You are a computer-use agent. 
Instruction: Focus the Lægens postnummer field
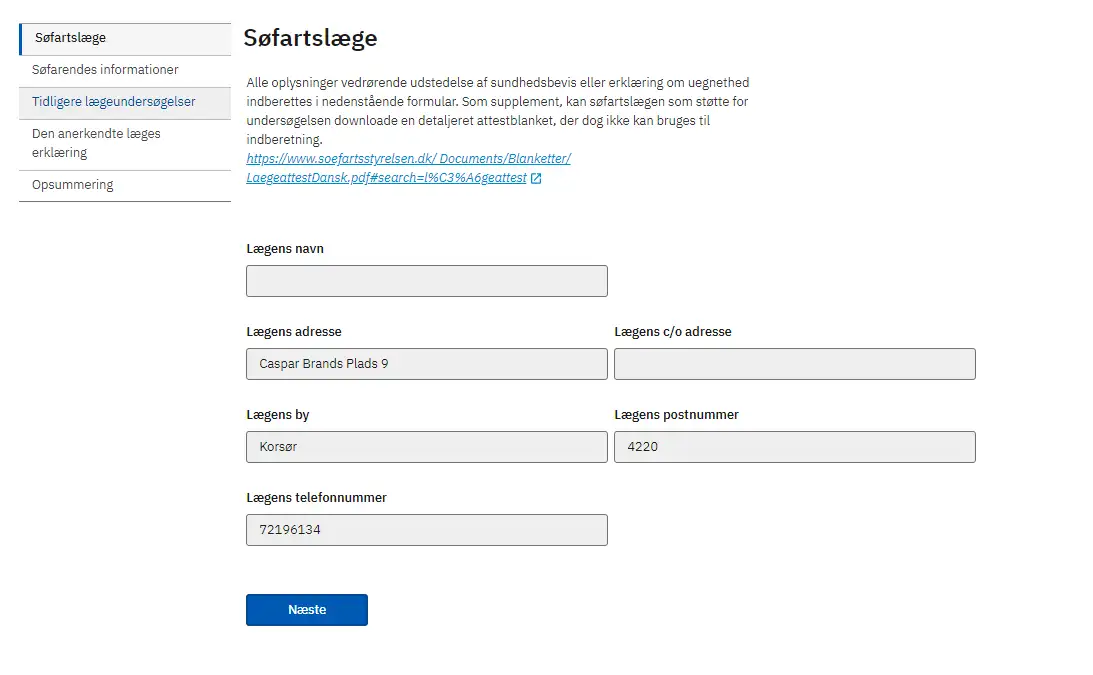[x=795, y=447]
